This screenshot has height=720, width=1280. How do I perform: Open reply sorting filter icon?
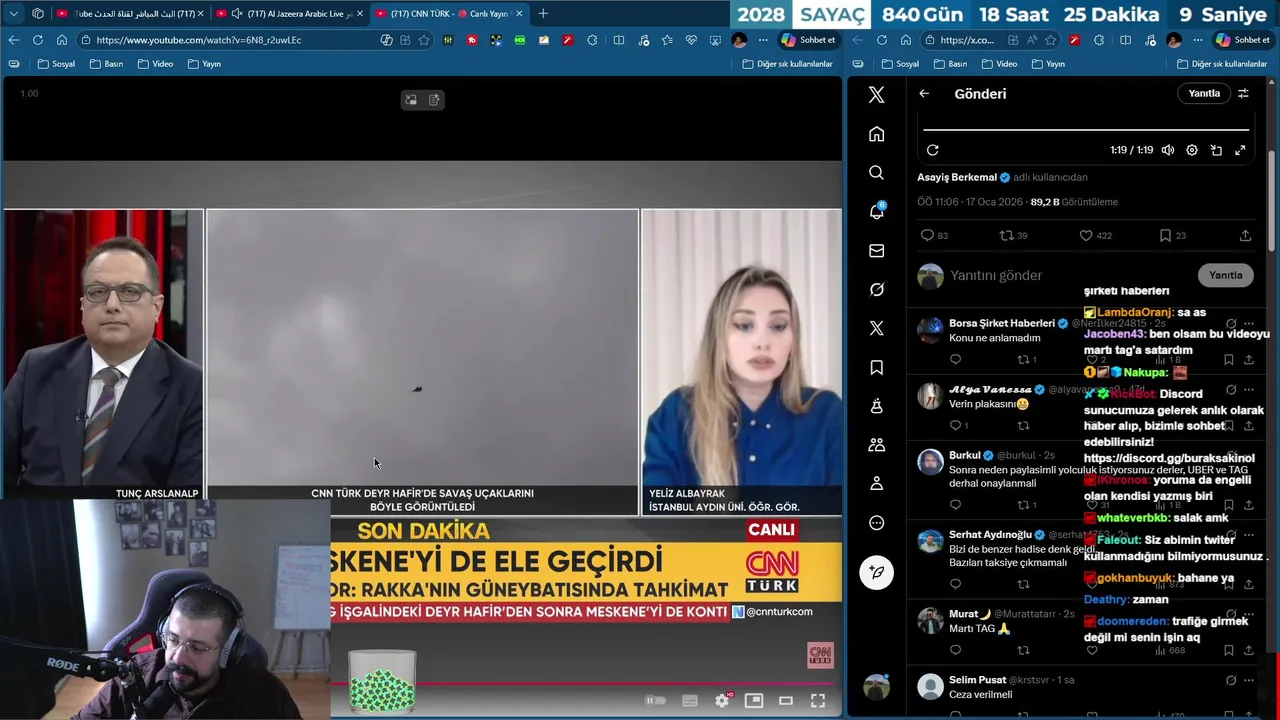pyautogui.click(x=1243, y=93)
